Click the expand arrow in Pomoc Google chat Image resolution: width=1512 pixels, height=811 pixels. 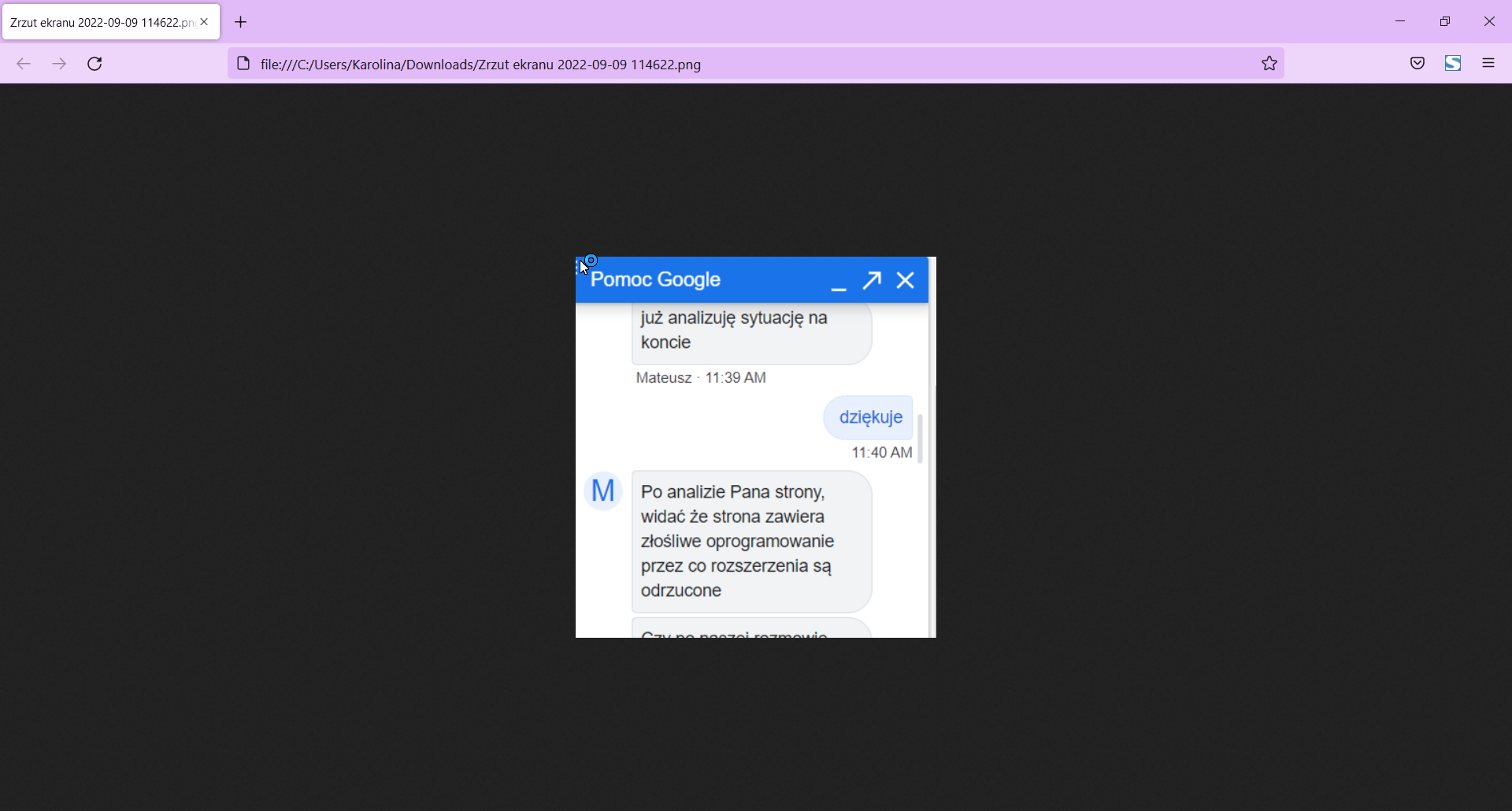point(872,280)
